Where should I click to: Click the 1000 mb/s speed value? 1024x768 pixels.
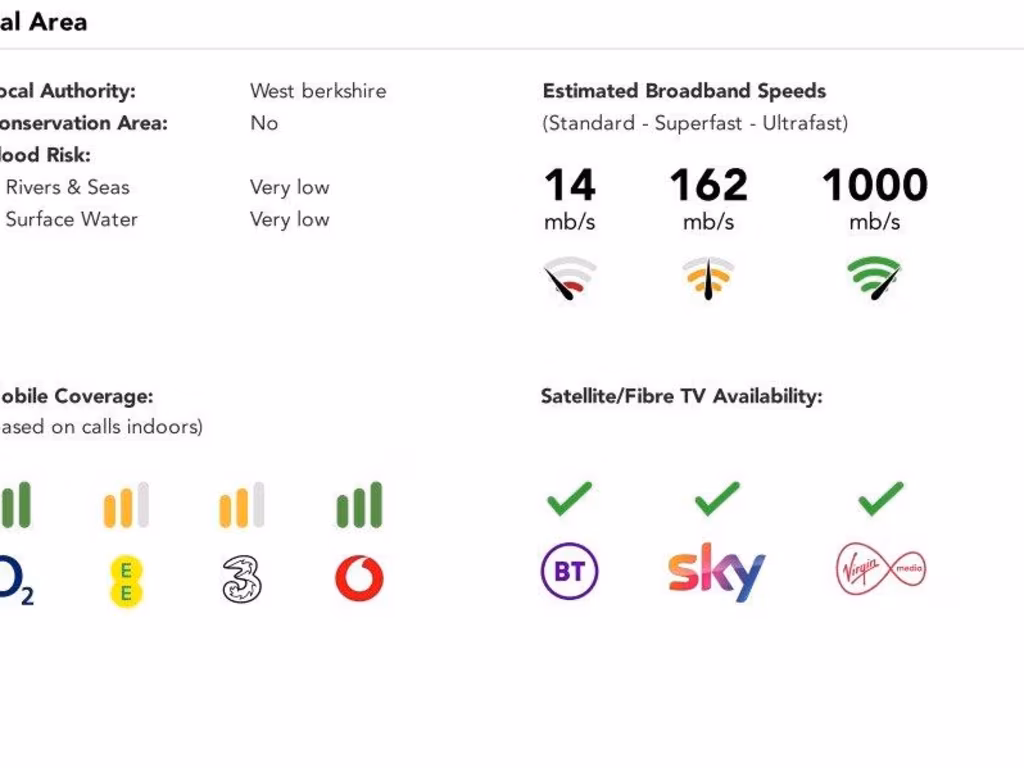(x=874, y=186)
